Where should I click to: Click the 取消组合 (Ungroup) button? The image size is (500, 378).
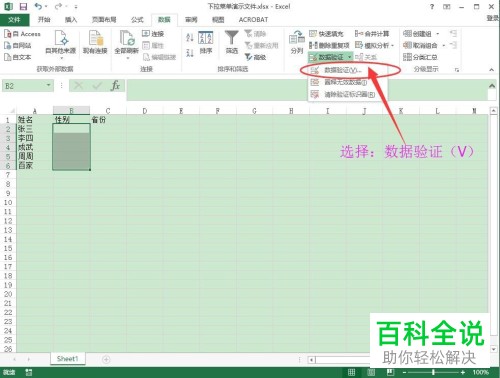(x=420, y=45)
